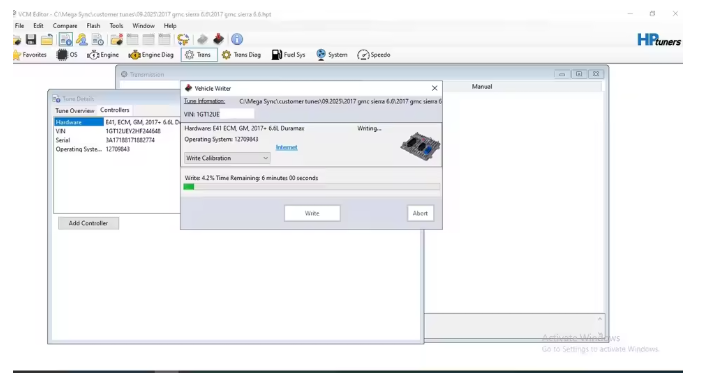Open the Trans Diag gear section
The width and height of the screenshot is (703, 390).
[x=241, y=55]
